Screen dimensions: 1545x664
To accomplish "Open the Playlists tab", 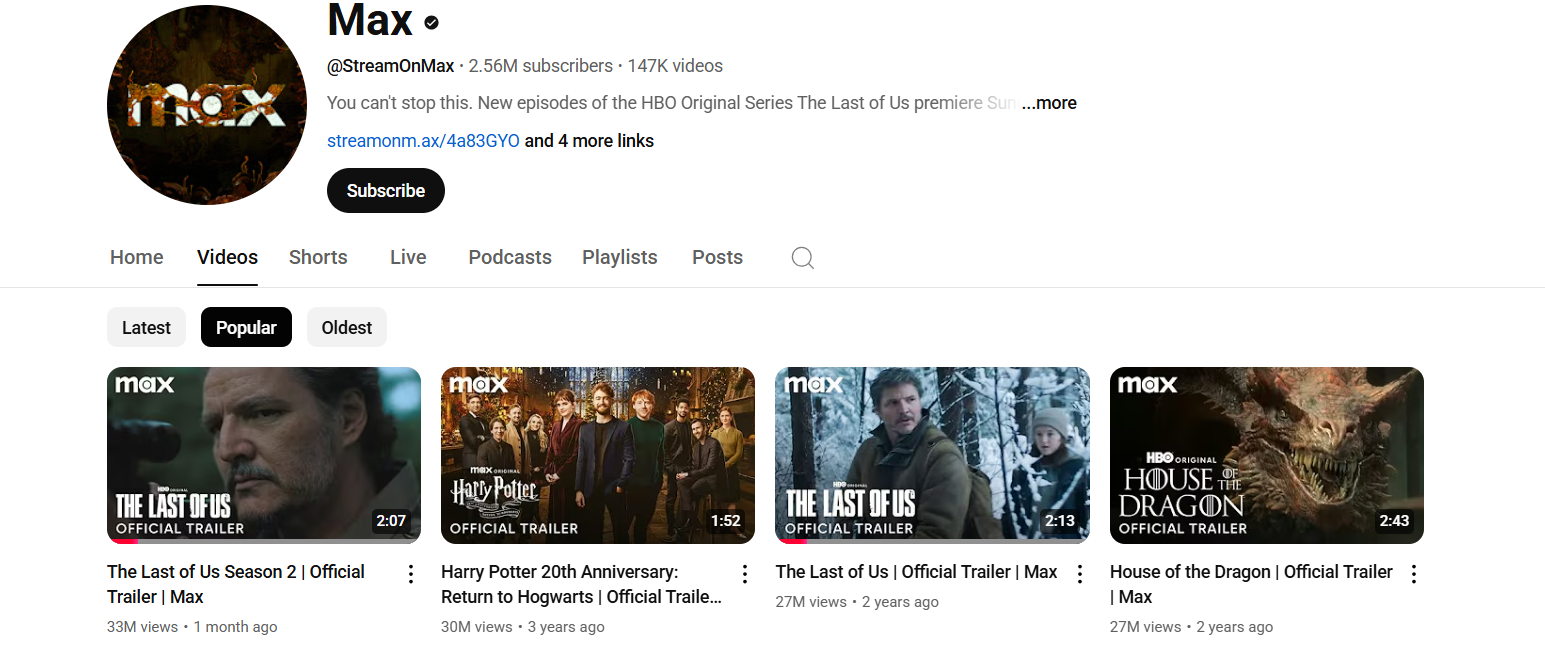I will coord(620,257).
